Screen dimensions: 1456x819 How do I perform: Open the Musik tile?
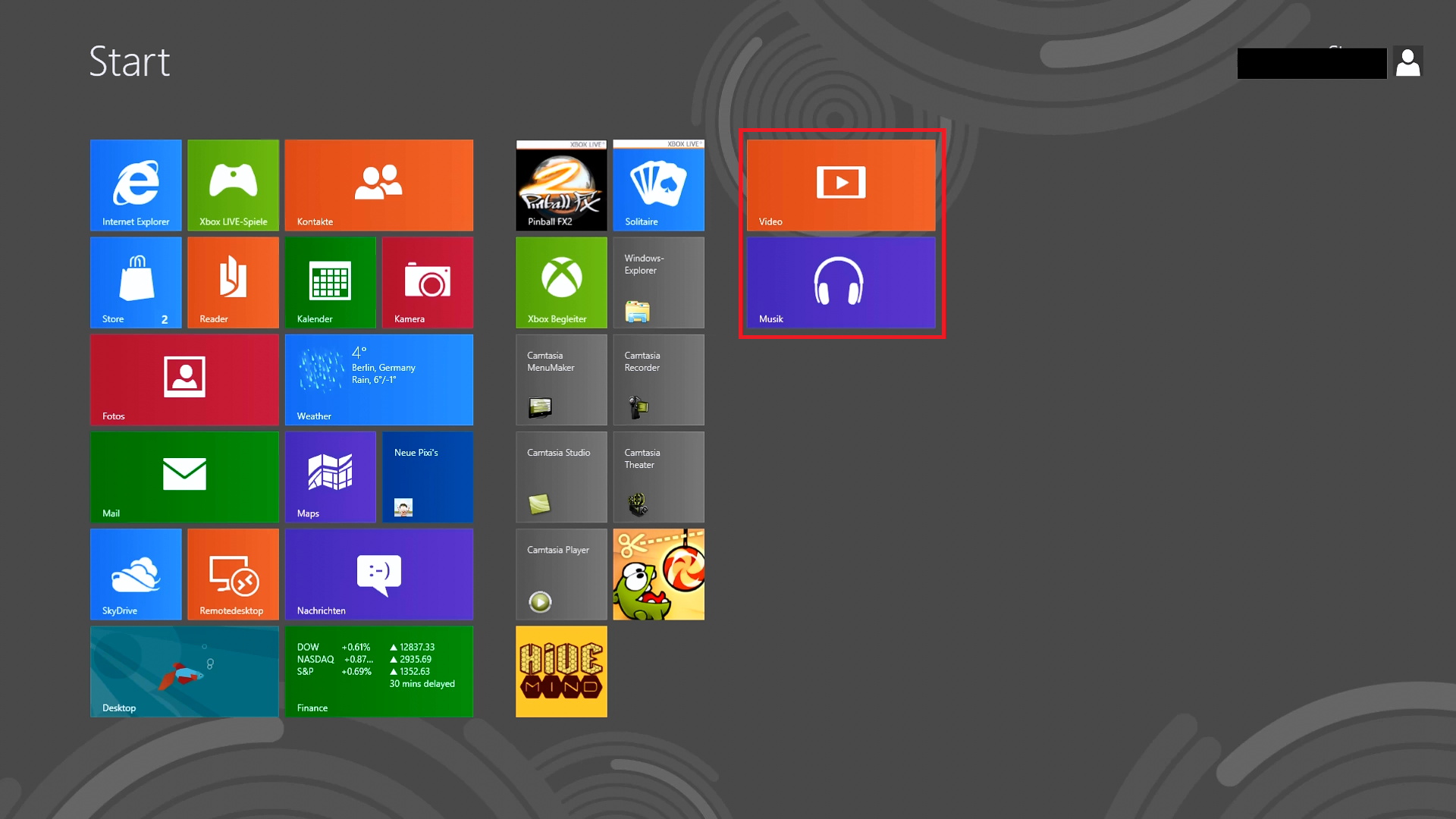point(841,282)
